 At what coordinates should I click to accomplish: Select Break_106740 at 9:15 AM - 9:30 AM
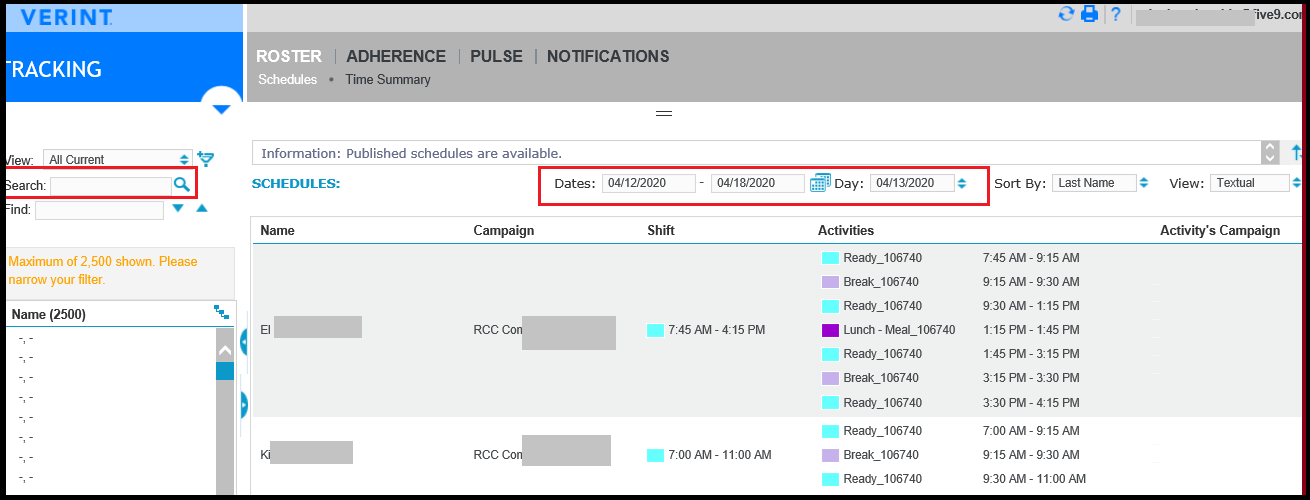[882, 282]
